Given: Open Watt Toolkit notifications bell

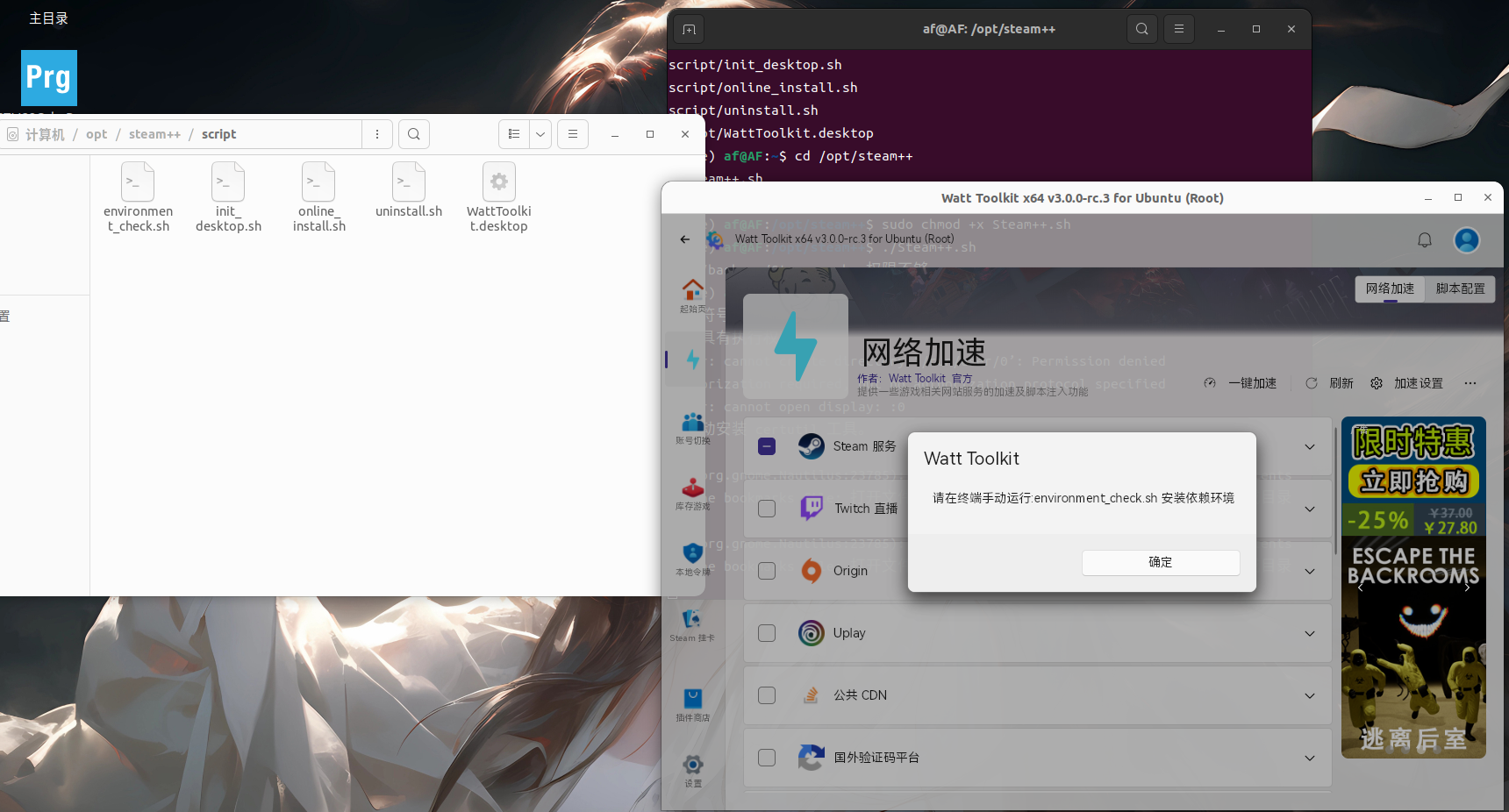Looking at the screenshot, I should click(1425, 240).
